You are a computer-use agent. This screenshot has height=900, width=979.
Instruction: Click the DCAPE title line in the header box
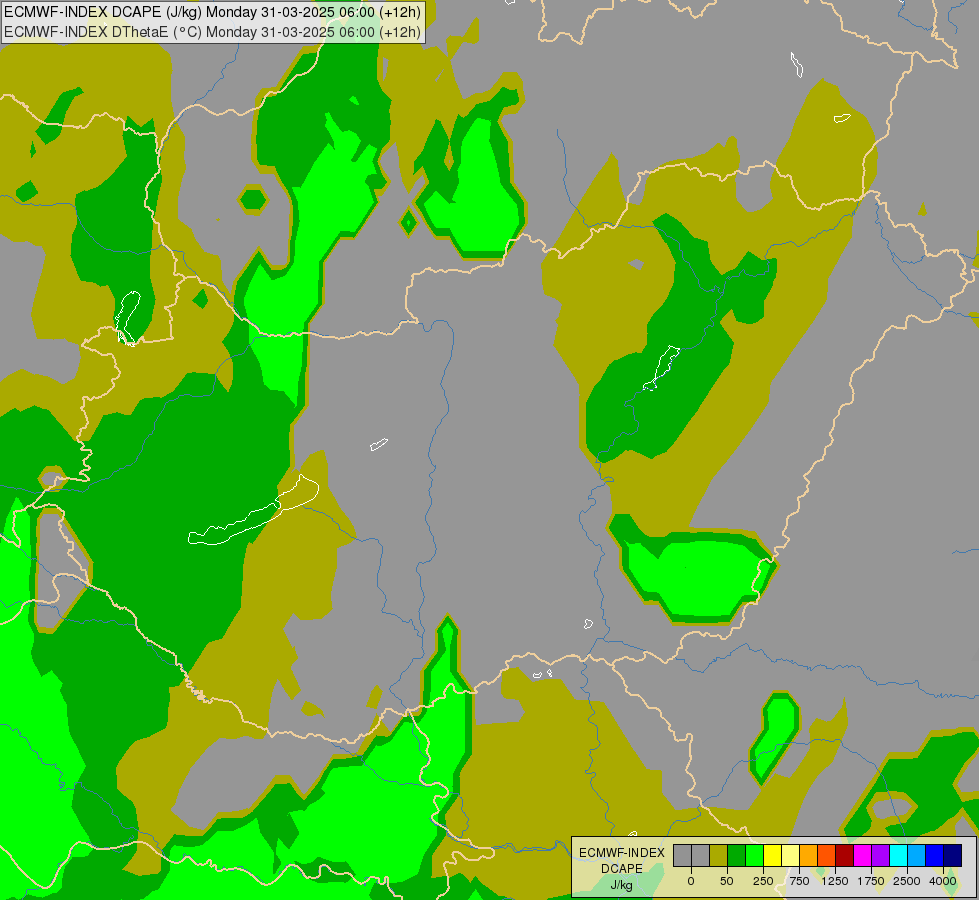point(212,12)
